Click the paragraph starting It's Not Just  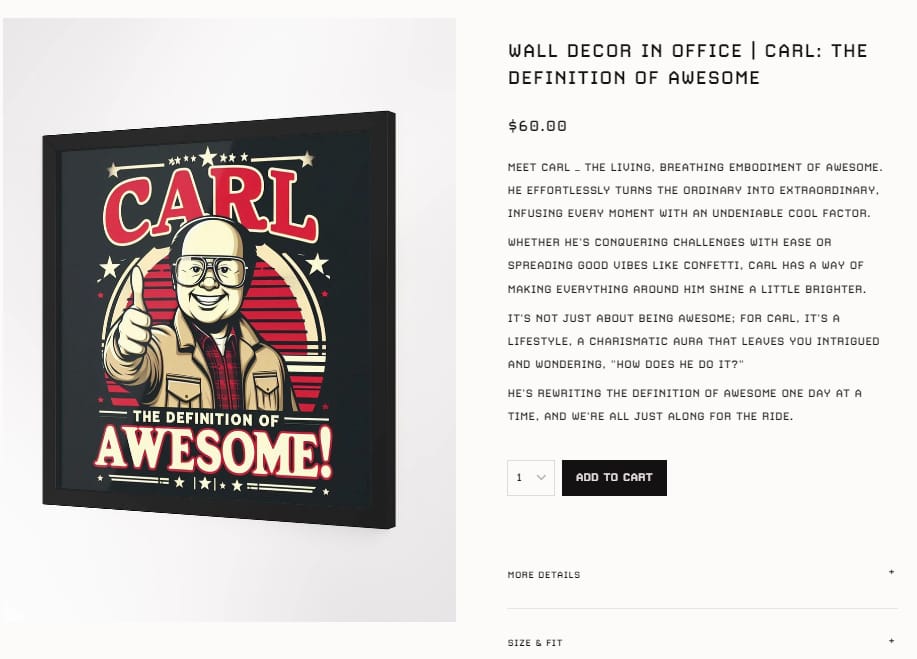694,341
